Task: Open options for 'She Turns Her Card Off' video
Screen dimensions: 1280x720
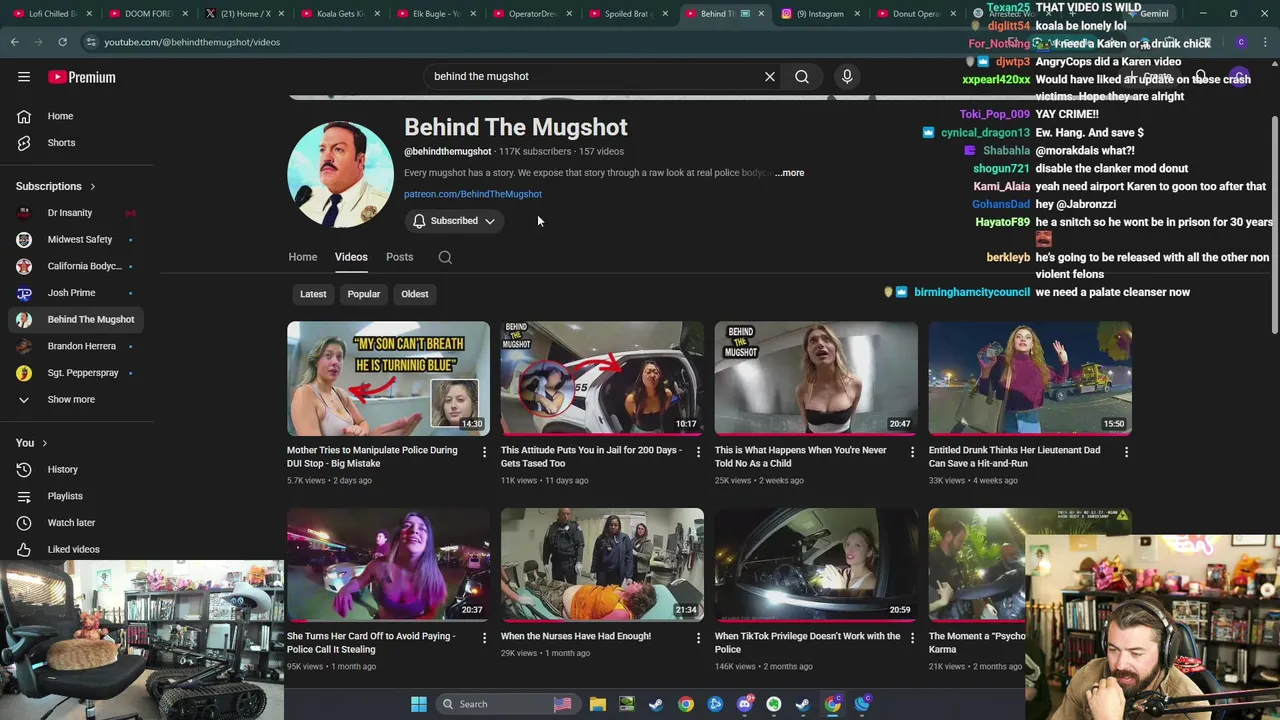Action: coord(484,638)
